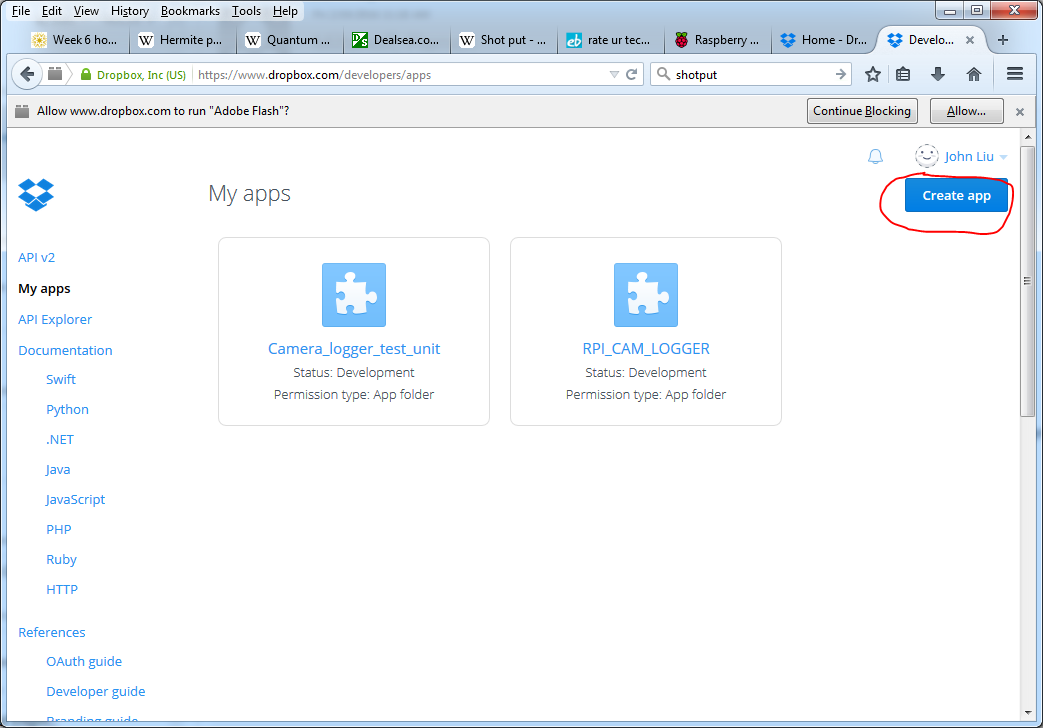Viewport: 1043px width, 728px height.
Task: Open the URL history dropdown arrow
Action: (x=614, y=75)
